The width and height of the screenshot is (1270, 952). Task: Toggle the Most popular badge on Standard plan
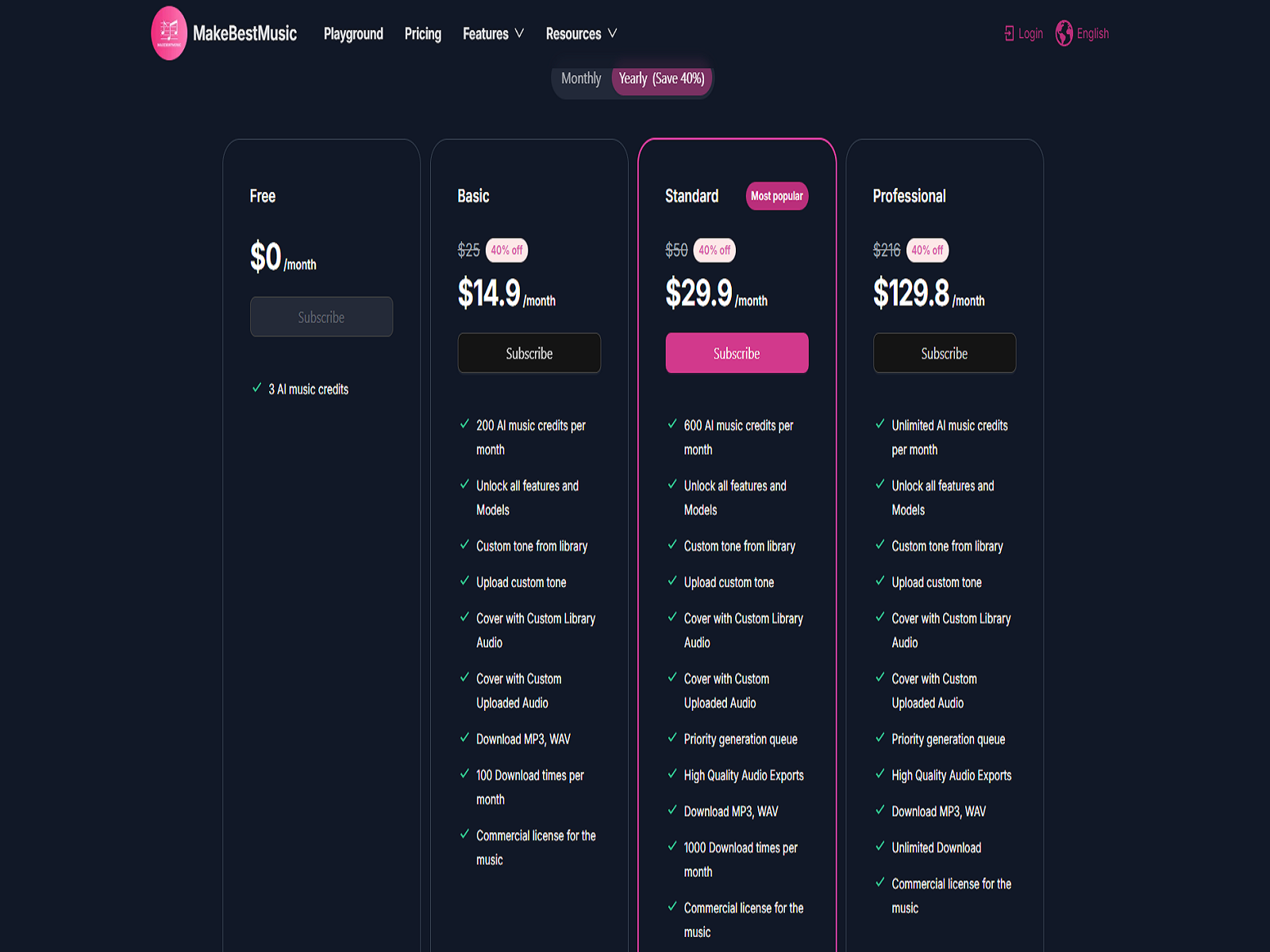click(x=777, y=196)
